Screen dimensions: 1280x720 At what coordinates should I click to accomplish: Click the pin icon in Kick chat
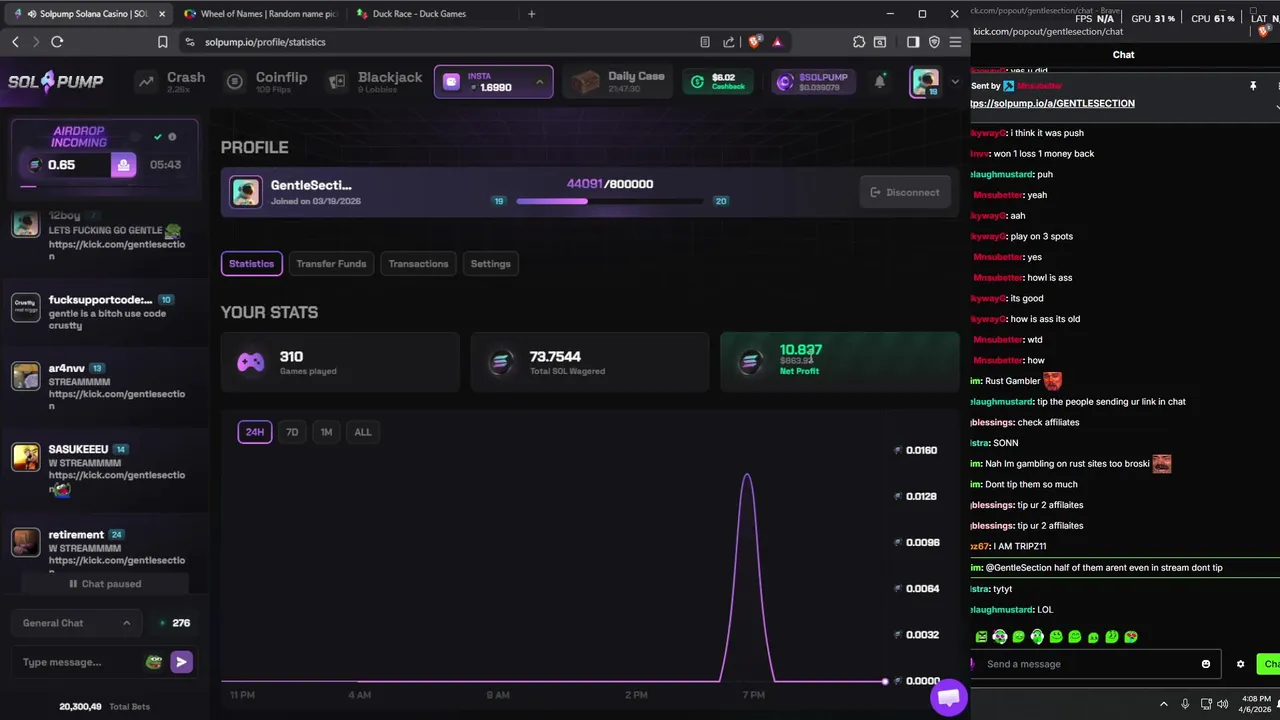point(1253,87)
